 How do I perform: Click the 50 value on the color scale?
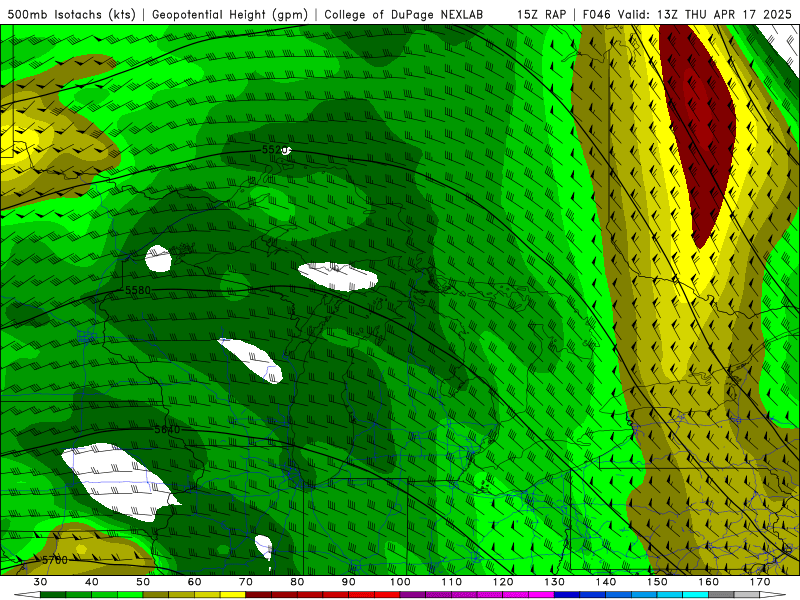[143, 582]
